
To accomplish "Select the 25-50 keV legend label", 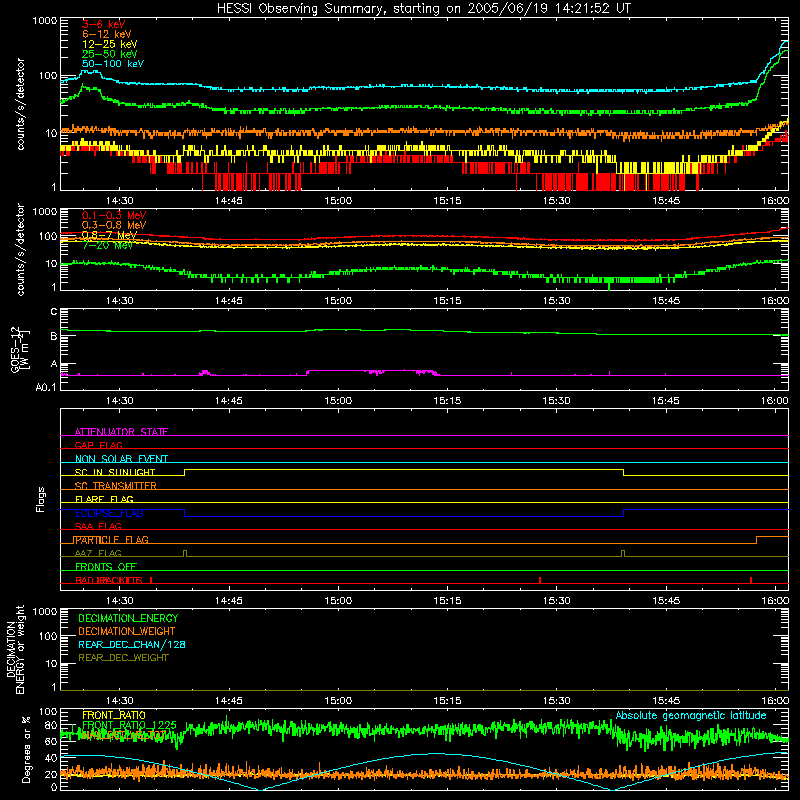I will (109, 54).
